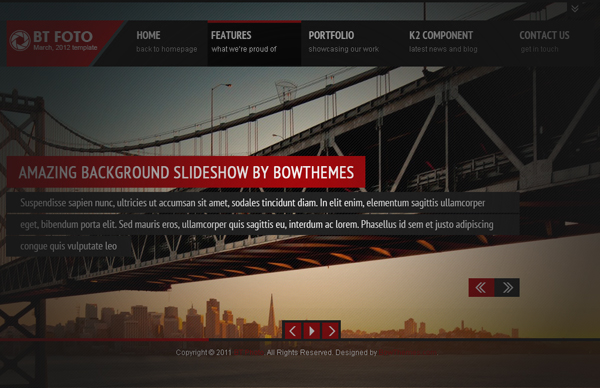
Task: Click the Amazing Background Slideshow title banner
Action: click(186, 172)
